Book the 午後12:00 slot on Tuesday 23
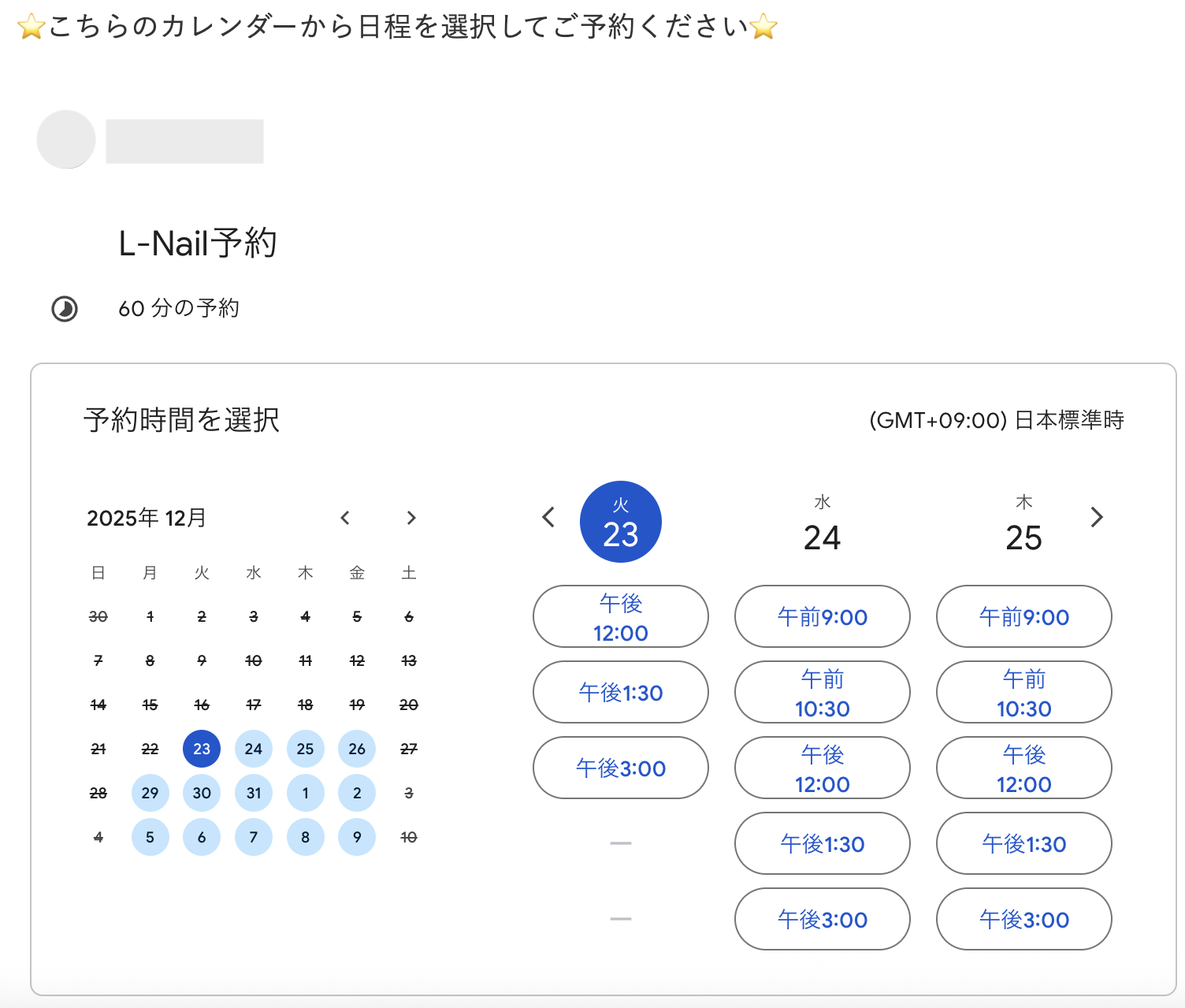This screenshot has width=1185, height=1008. point(620,617)
